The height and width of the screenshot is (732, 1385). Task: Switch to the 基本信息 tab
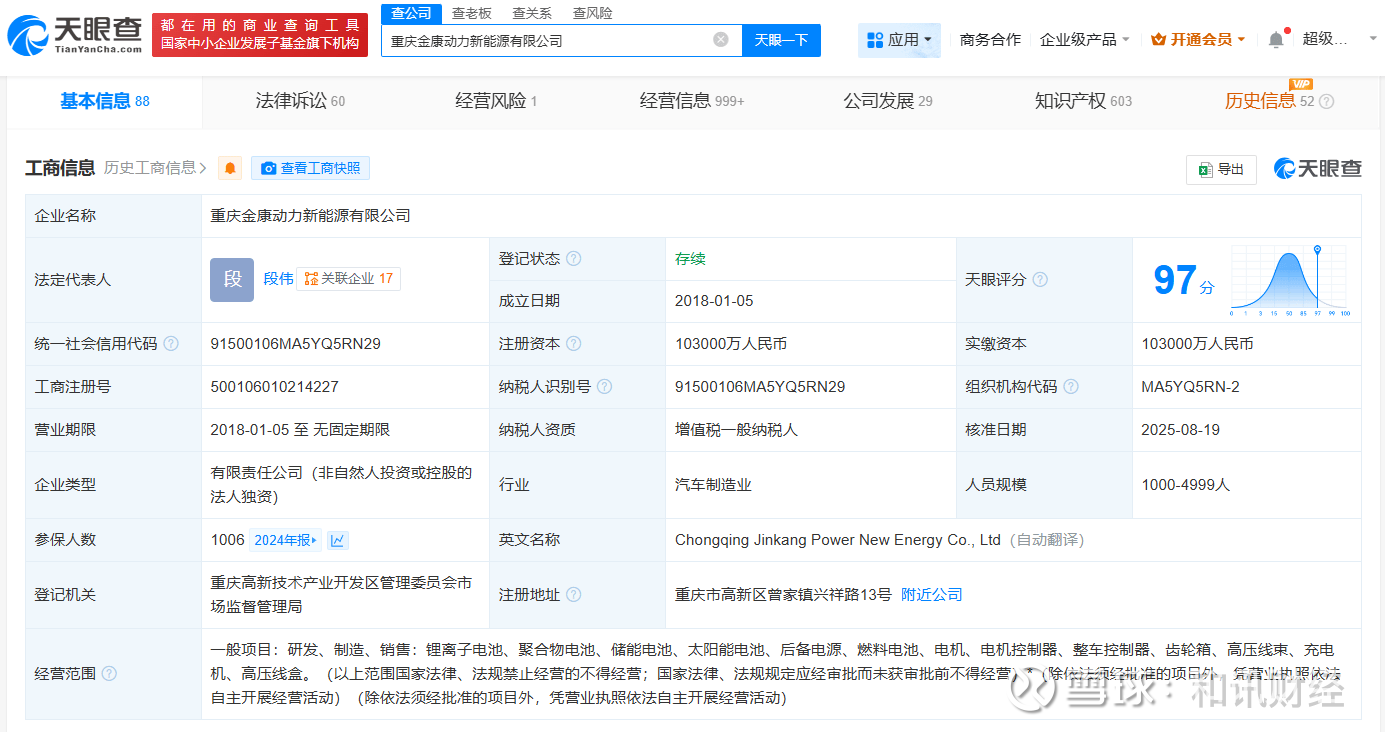click(104, 101)
